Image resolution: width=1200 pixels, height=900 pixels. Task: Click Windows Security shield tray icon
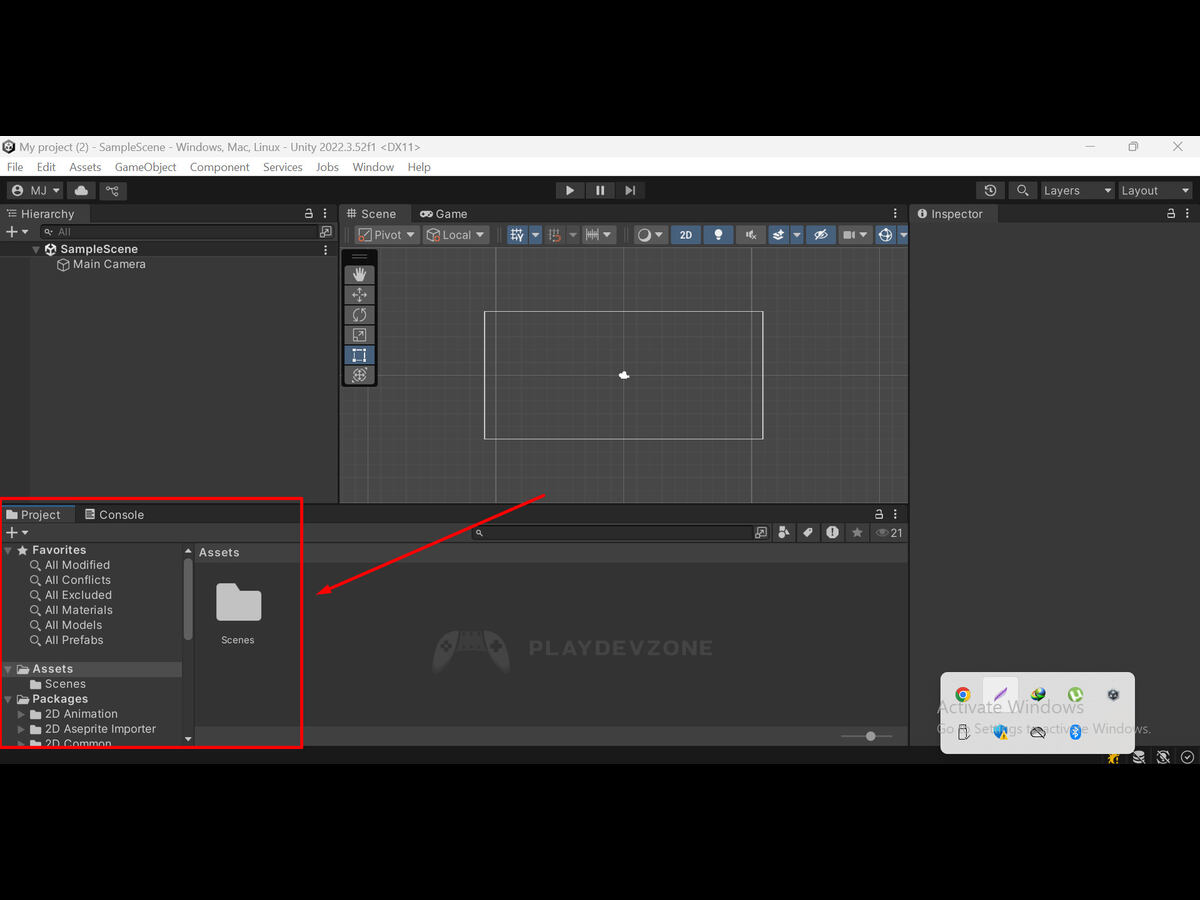pyautogui.click(x=1000, y=732)
